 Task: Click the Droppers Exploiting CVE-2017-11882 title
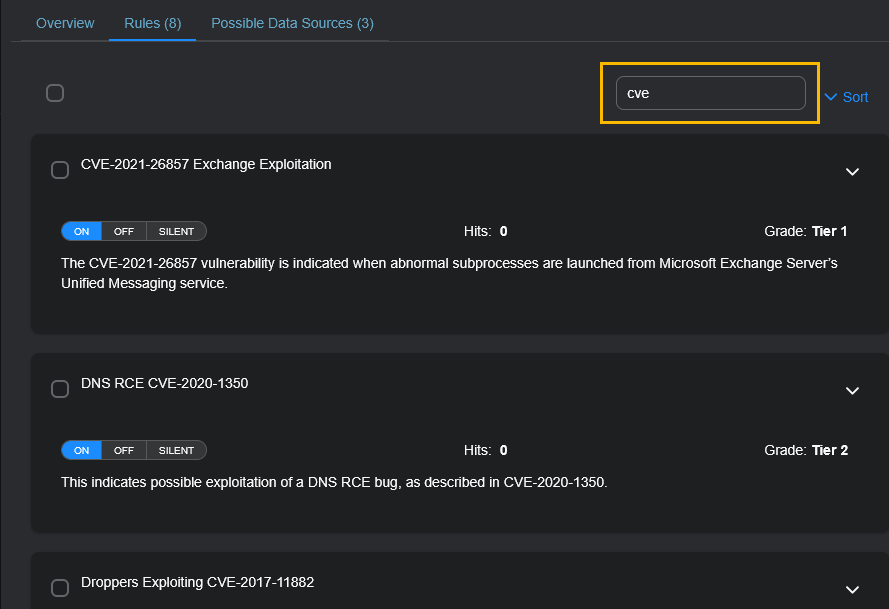pyautogui.click(x=197, y=582)
